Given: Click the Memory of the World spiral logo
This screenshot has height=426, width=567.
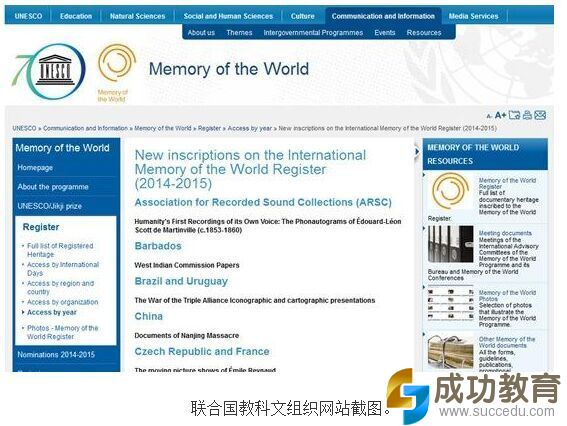Looking at the screenshot, I should [116, 72].
